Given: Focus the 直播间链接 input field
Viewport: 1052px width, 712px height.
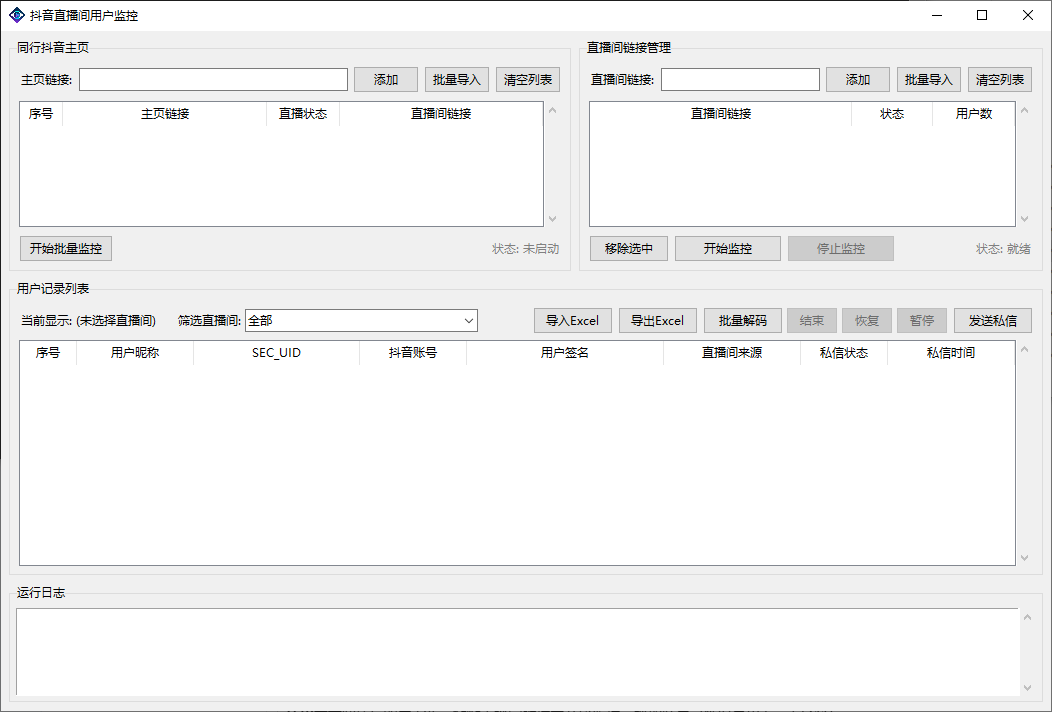Looking at the screenshot, I should click(x=740, y=79).
